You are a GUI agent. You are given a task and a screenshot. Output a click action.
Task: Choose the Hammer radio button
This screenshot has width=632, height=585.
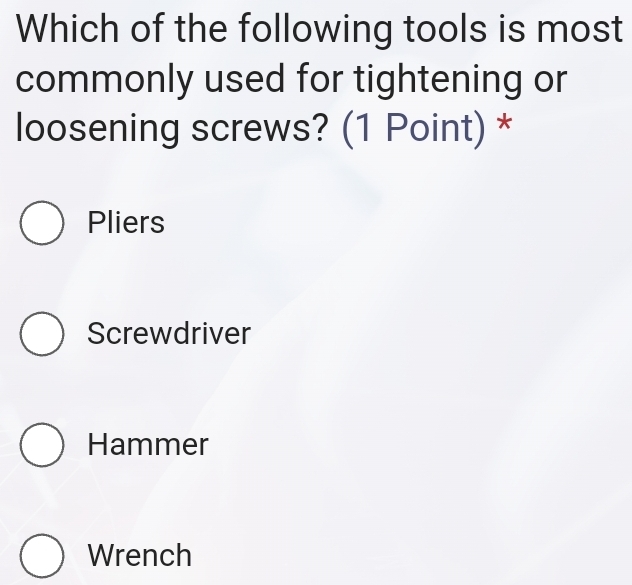click(x=42, y=445)
